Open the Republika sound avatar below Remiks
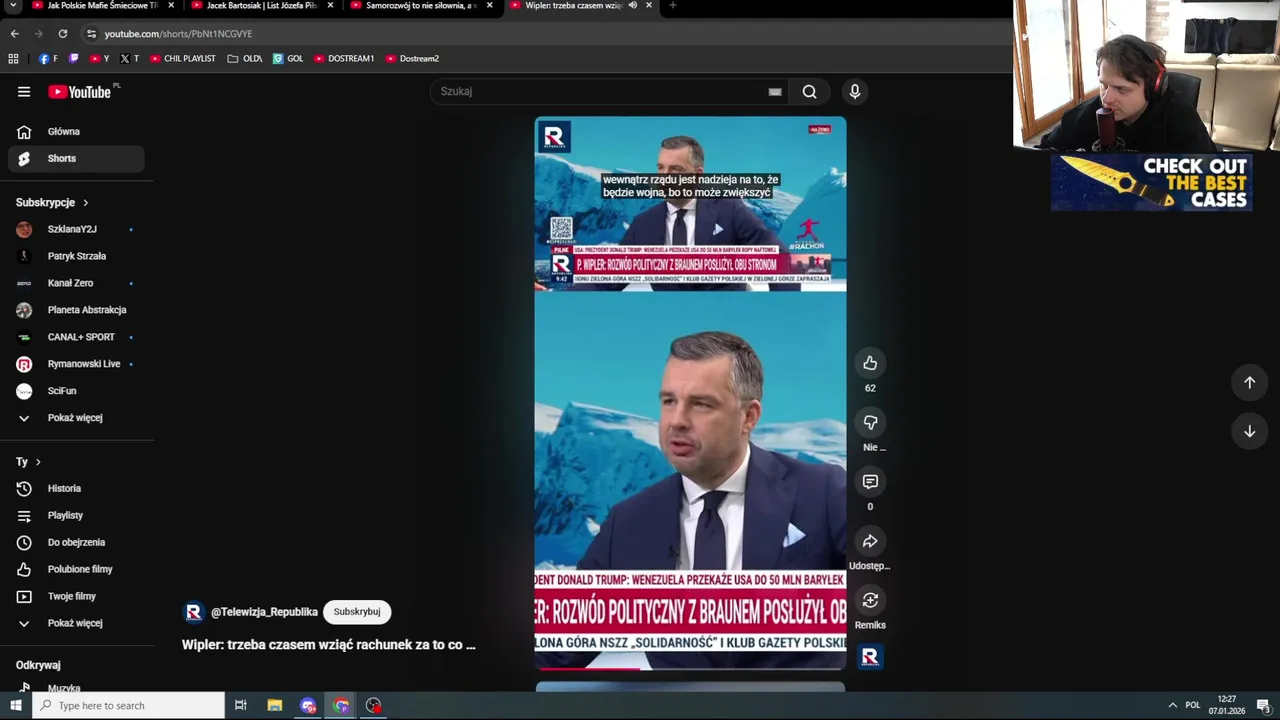The image size is (1280, 720). point(870,657)
